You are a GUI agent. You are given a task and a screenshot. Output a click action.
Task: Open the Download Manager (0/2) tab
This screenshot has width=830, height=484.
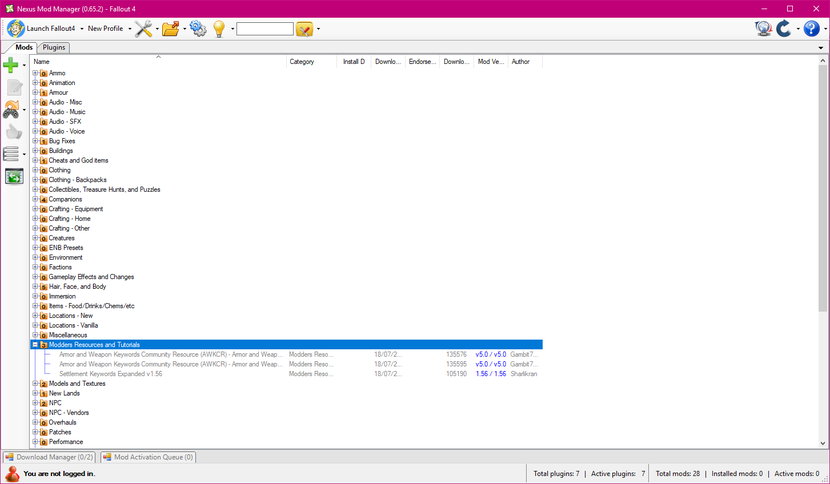click(x=49, y=457)
